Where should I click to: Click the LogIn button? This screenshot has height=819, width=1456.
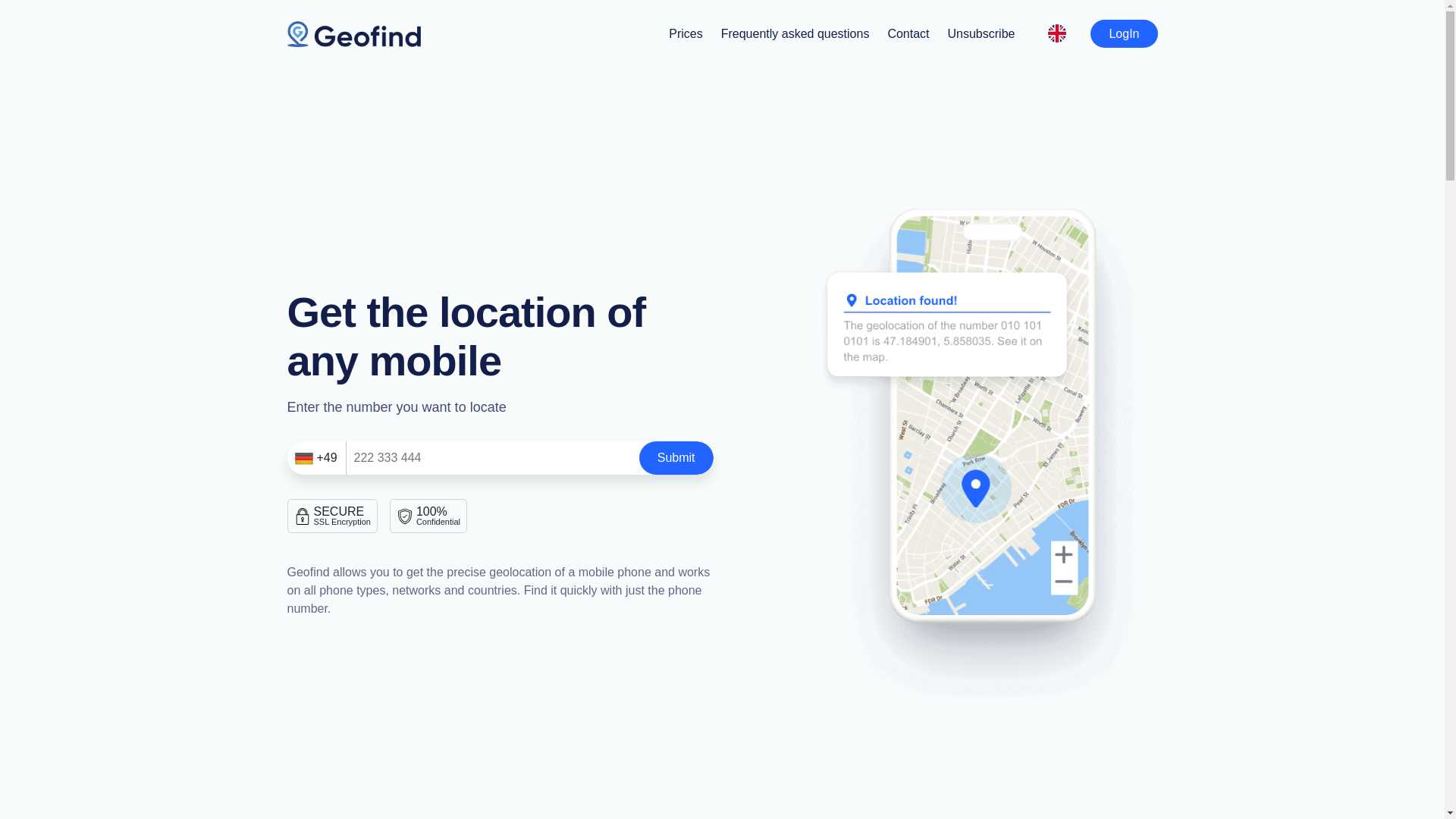click(1124, 34)
